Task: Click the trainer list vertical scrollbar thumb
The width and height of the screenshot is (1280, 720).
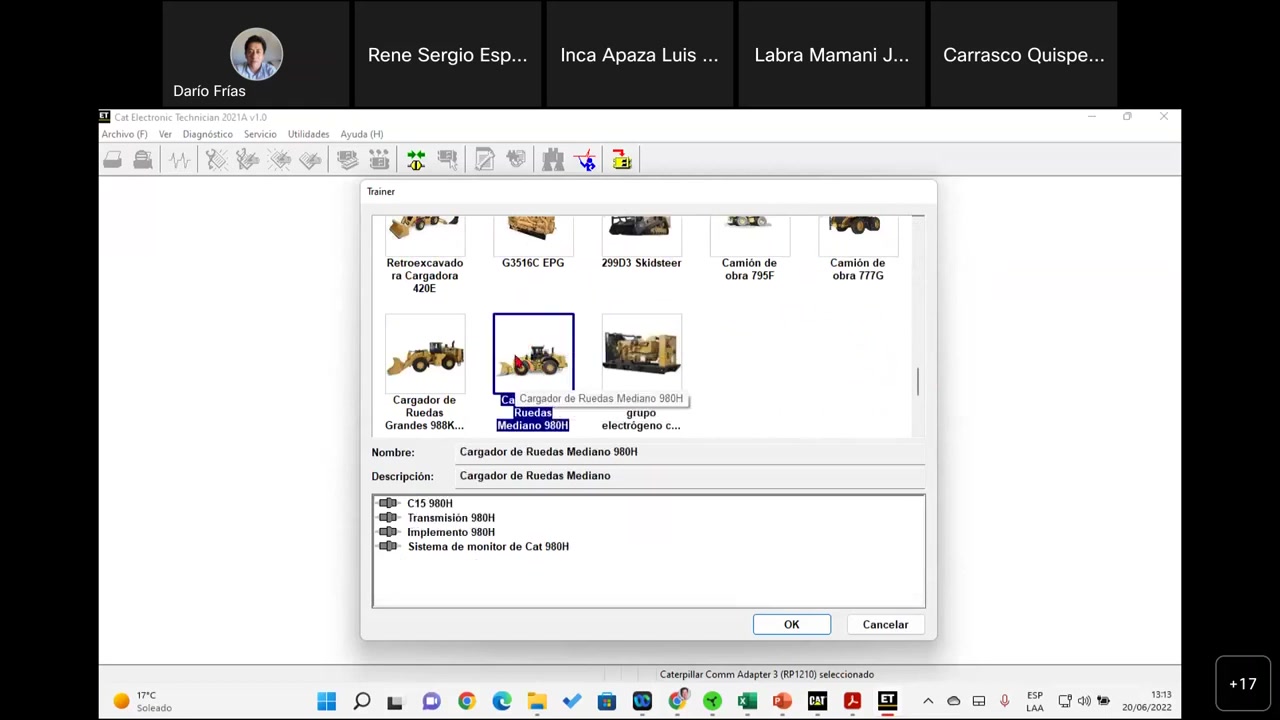Action: (x=917, y=381)
